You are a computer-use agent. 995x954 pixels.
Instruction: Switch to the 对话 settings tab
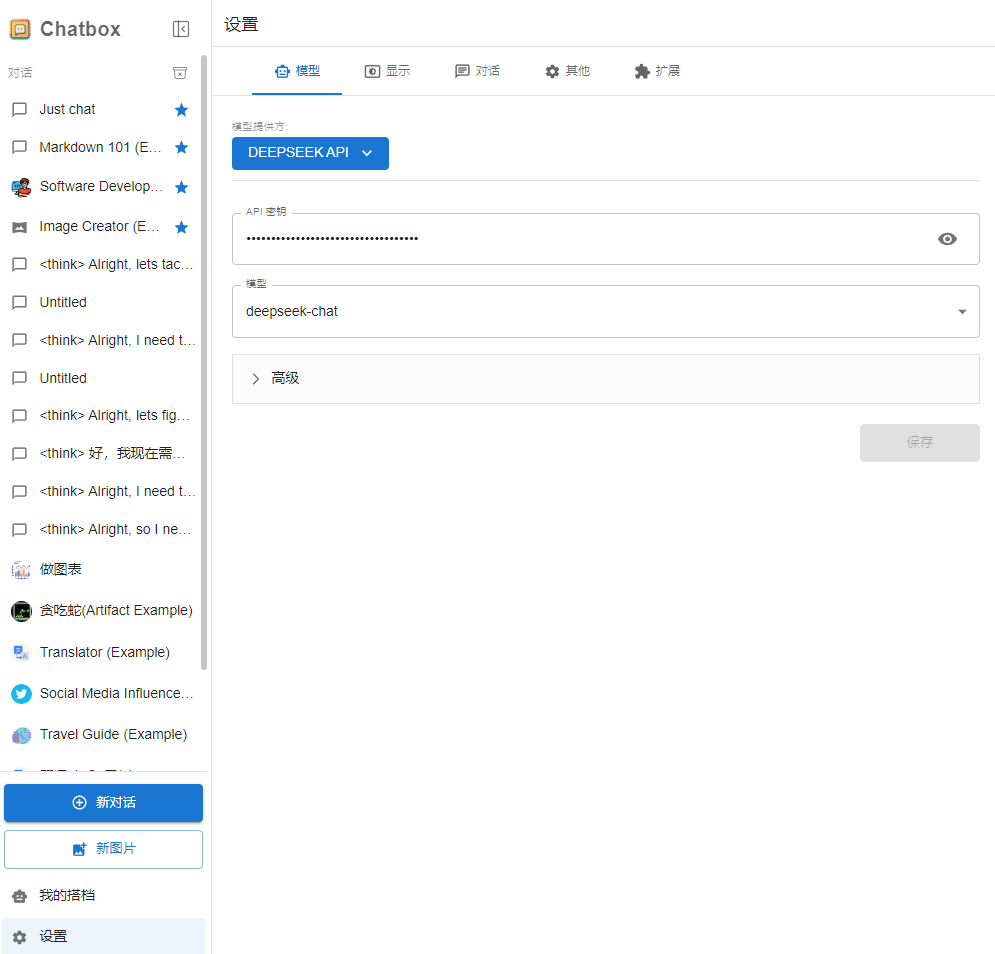click(x=477, y=71)
